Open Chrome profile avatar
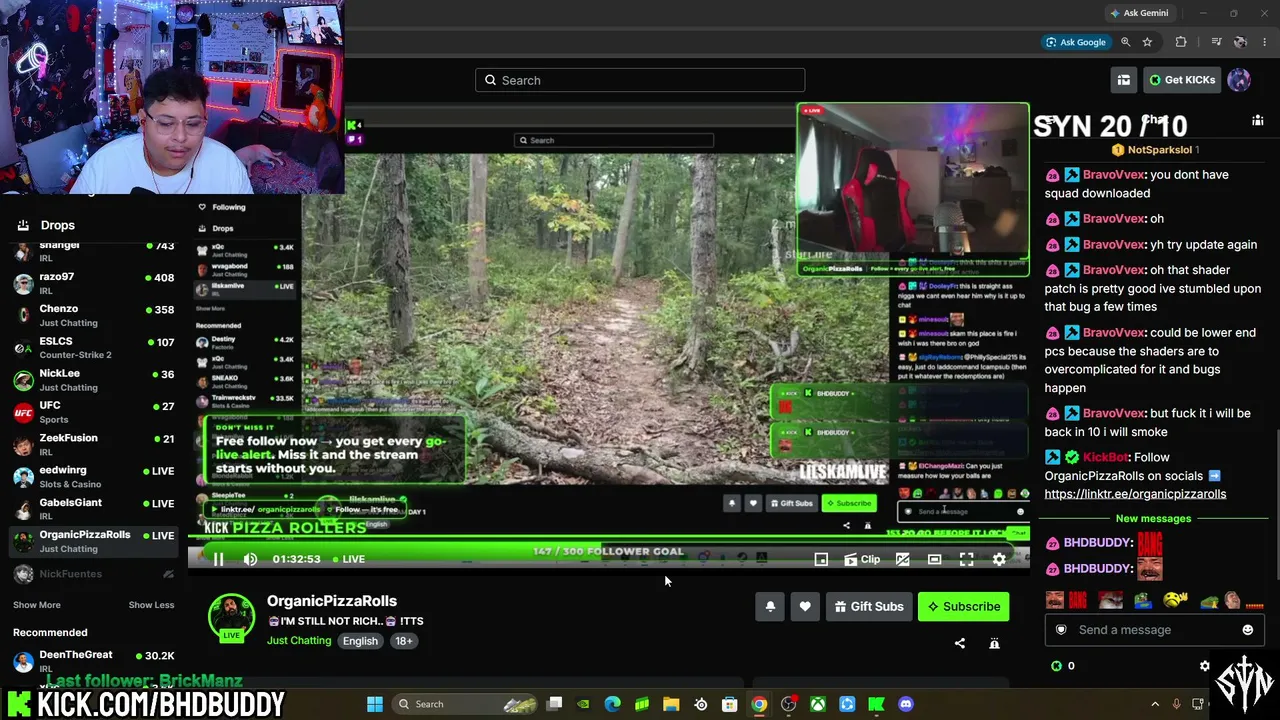This screenshot has height=720, width=1280. (x=1240, y=42)
